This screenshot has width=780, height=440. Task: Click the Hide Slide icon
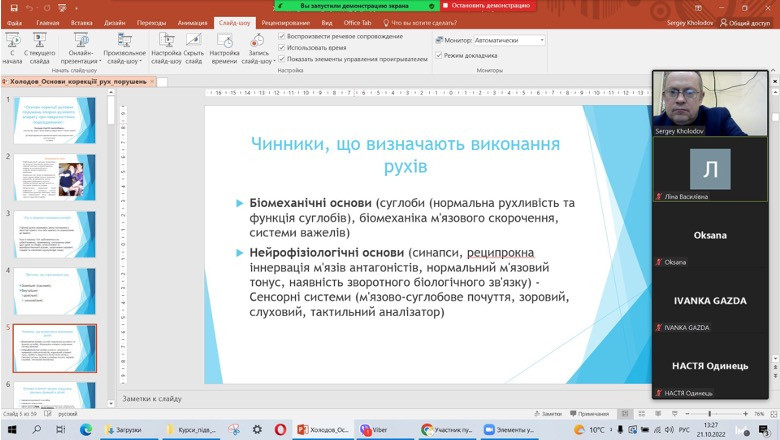coord(194,46)
